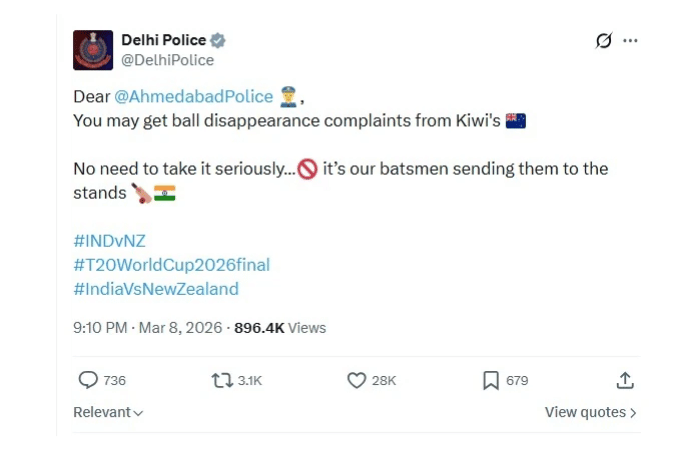This screenshot has height=450, width=700.
Task: Expand the Relevant sort dropdown
Action: tap(108, 412)
